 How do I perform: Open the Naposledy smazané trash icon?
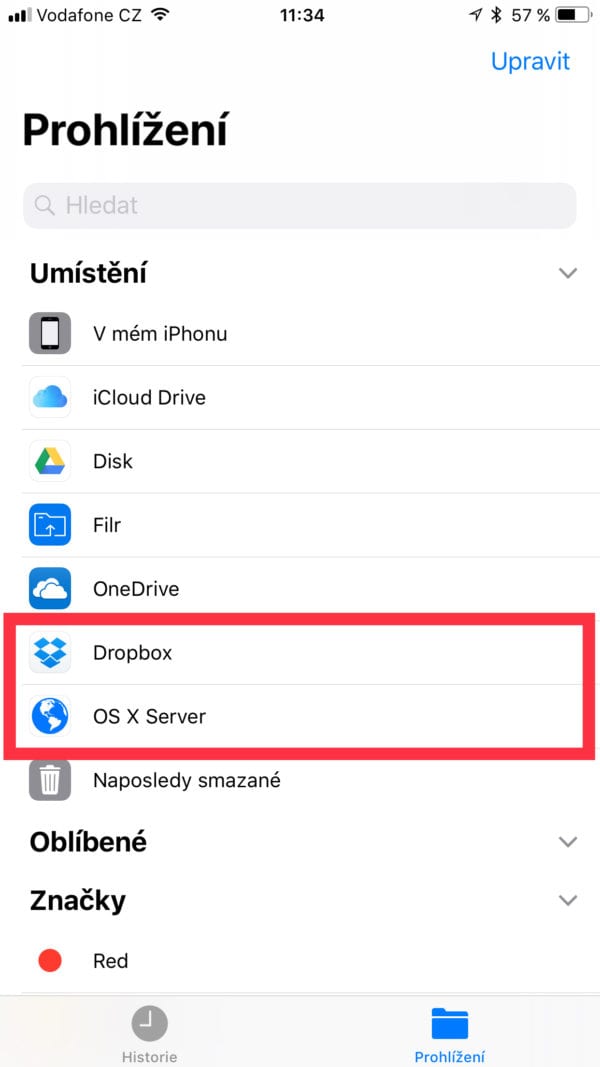(50, 780)
